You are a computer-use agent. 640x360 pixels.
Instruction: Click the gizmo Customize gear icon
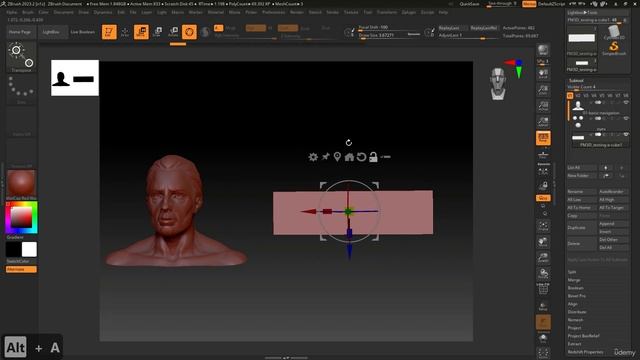click(313, 157)
